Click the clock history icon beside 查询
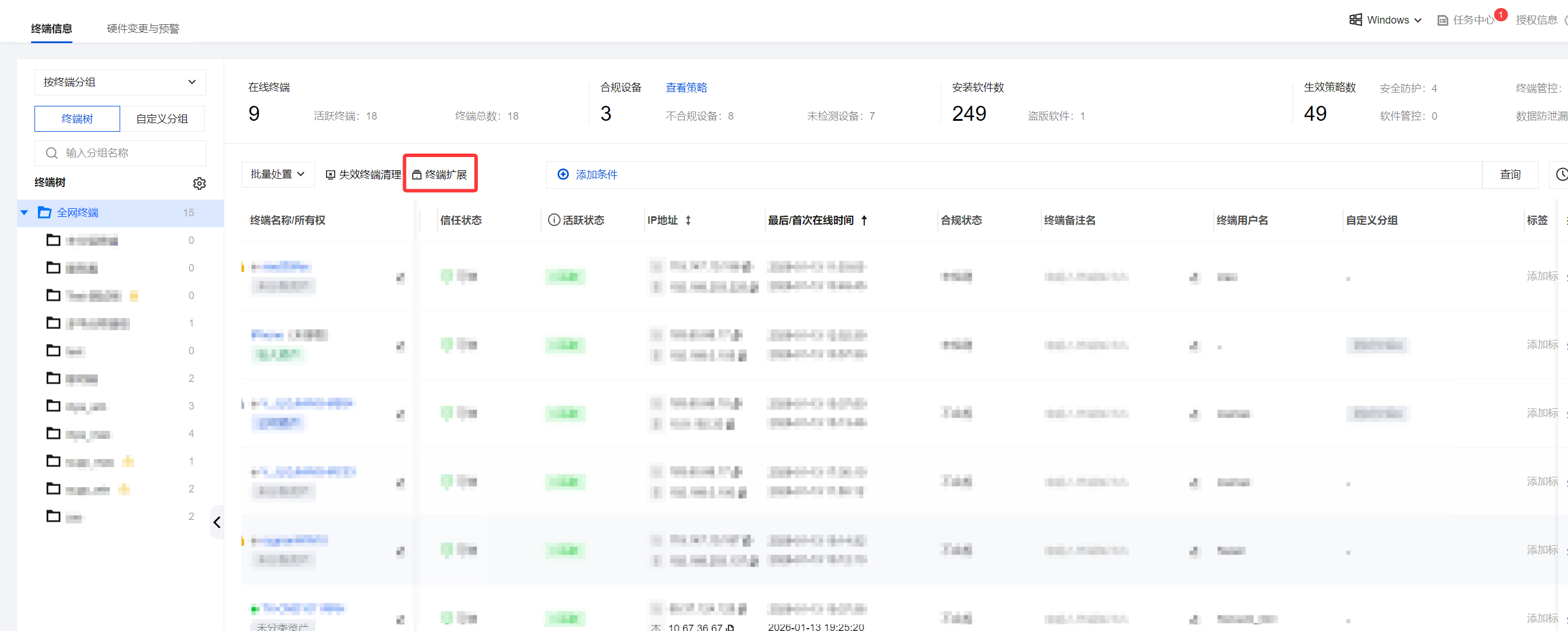 (1561, 175)
